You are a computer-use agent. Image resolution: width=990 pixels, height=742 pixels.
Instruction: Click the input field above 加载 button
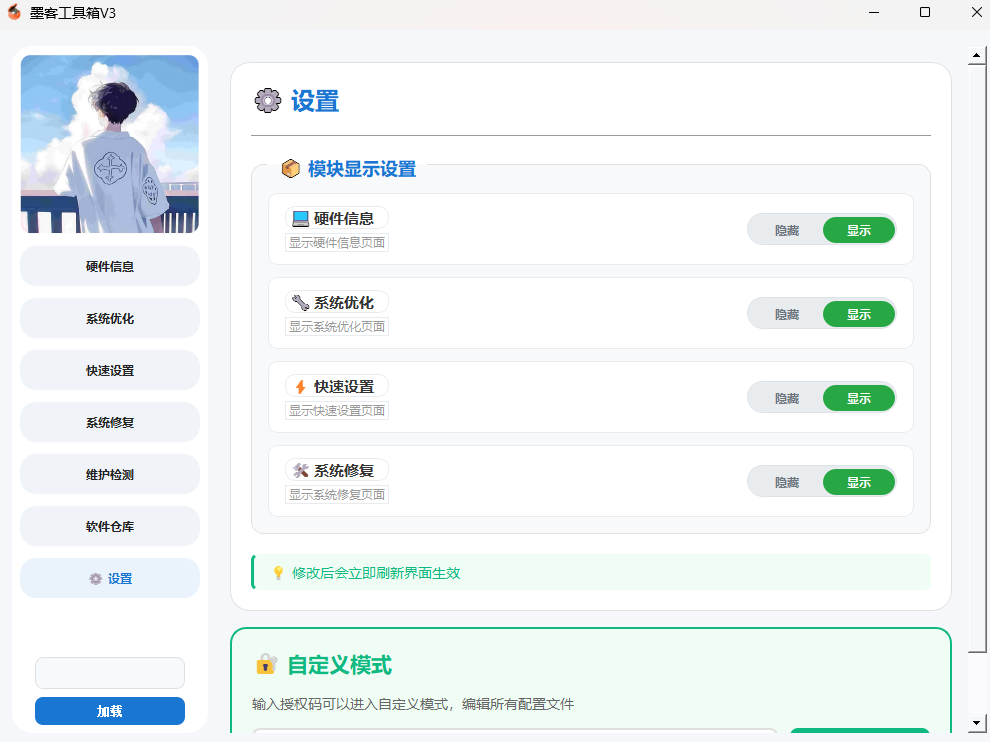click(110, 672)
